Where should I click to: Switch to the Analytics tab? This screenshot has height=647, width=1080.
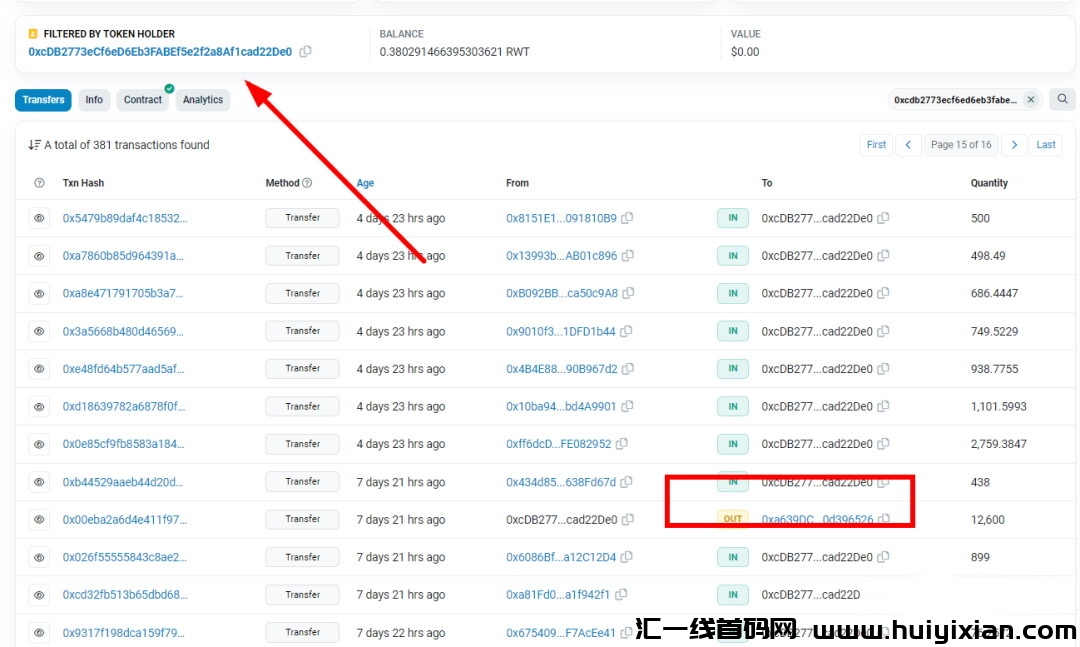(x=203, y=100)
